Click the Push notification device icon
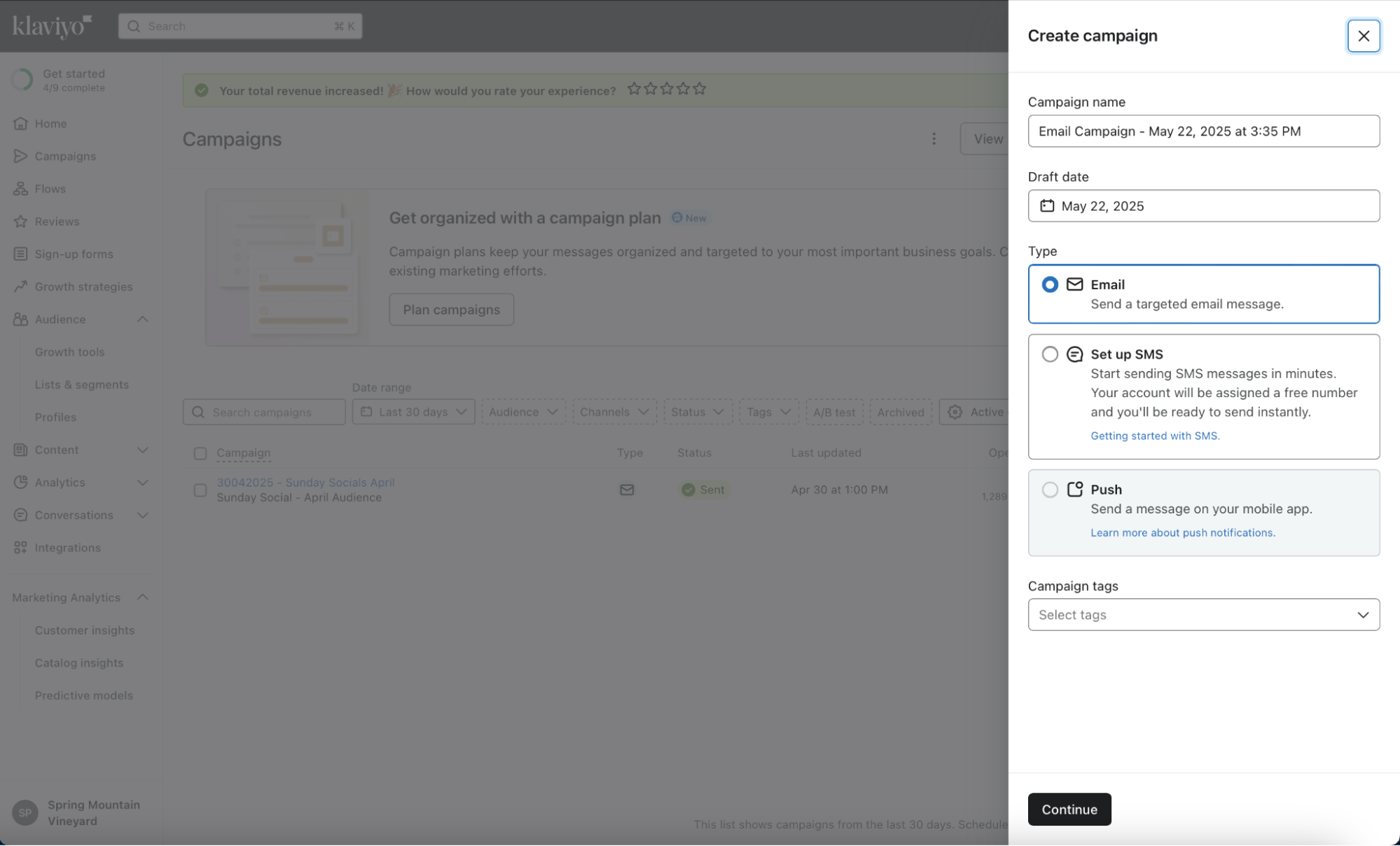 1074,490
